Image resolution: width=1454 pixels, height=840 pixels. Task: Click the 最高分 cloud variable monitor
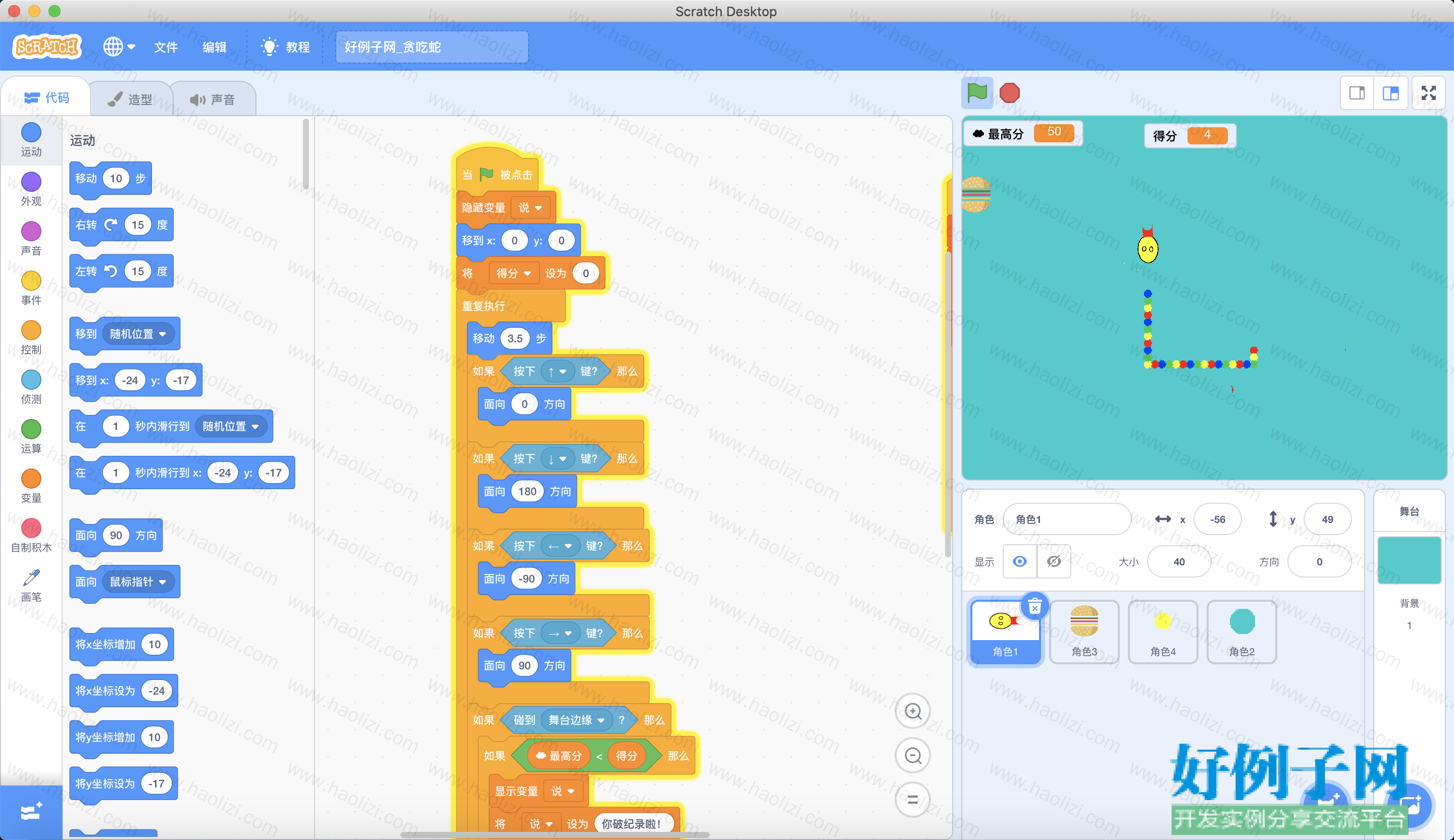coord(1022,134)
